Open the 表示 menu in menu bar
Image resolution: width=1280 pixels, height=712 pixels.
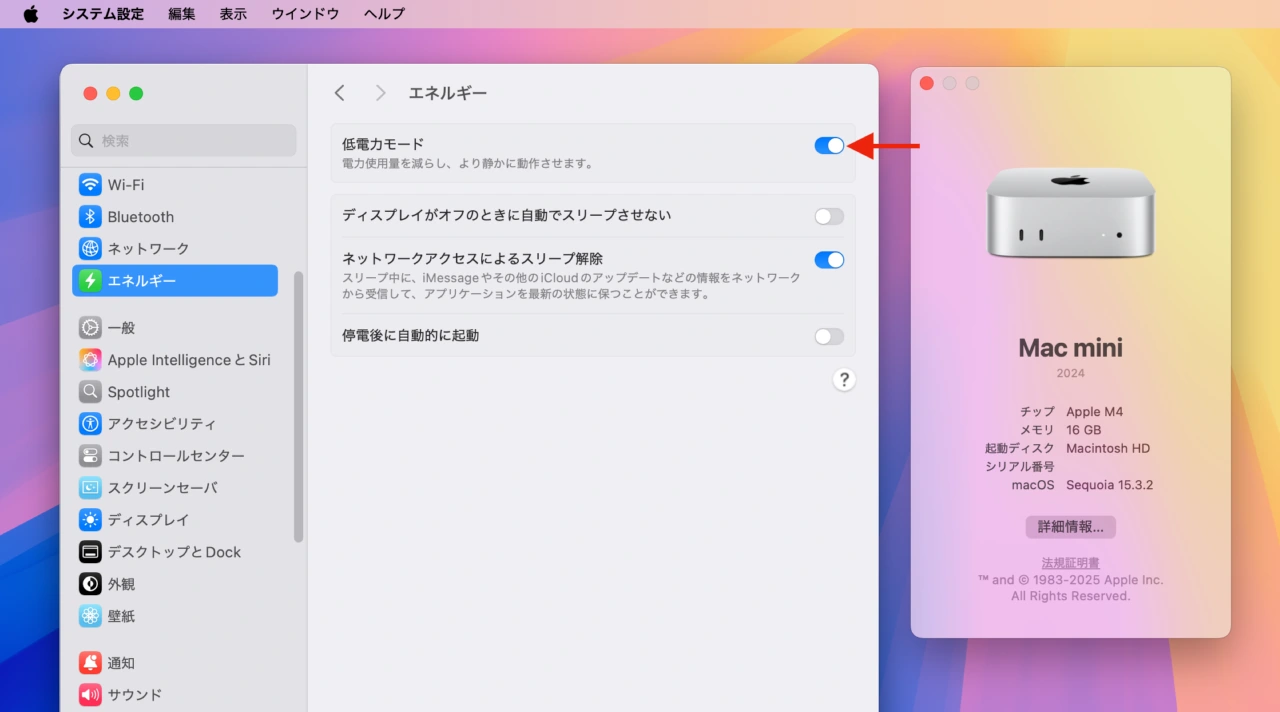click(x=233, y=14)
